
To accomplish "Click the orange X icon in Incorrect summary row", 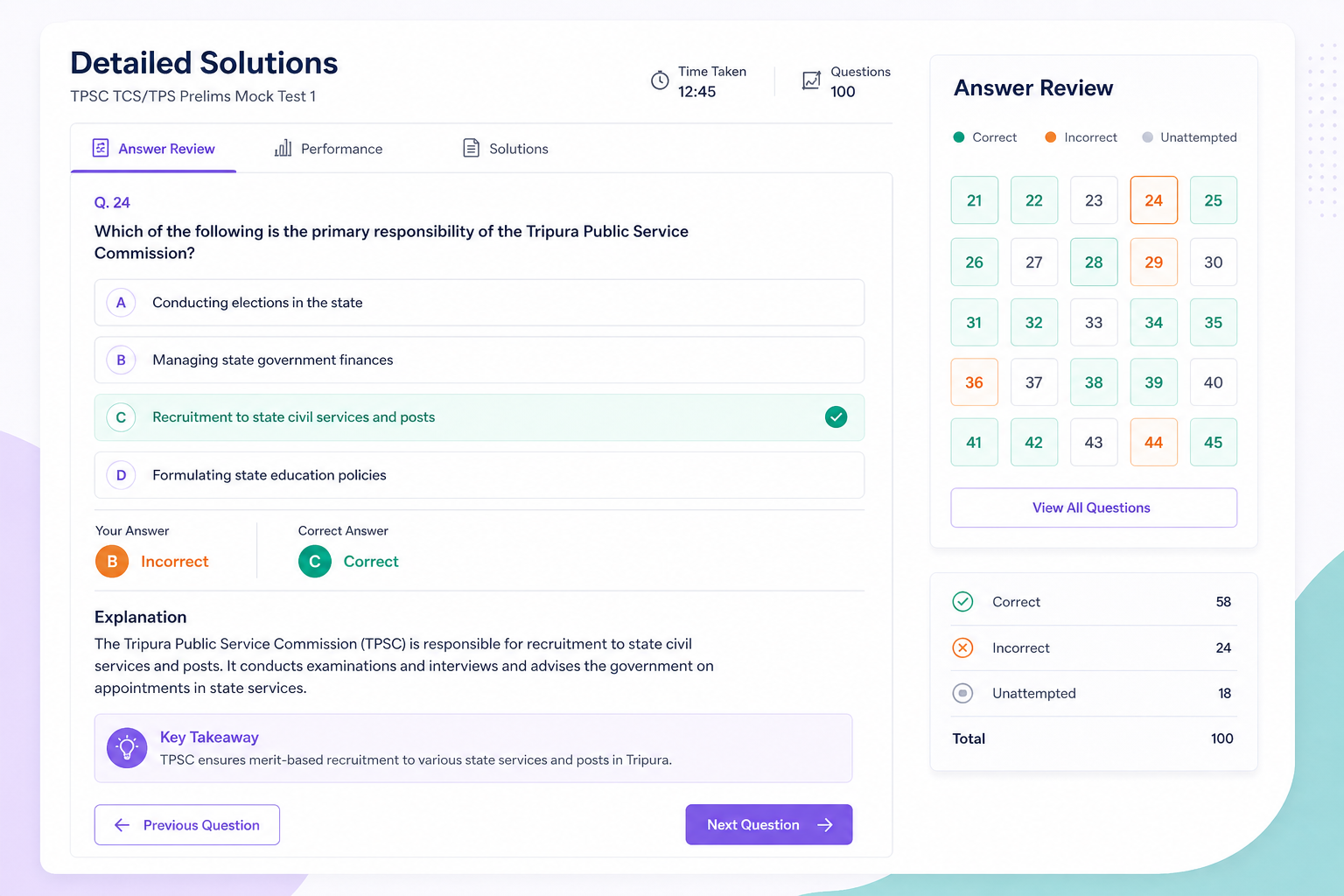I will [962, 647].
